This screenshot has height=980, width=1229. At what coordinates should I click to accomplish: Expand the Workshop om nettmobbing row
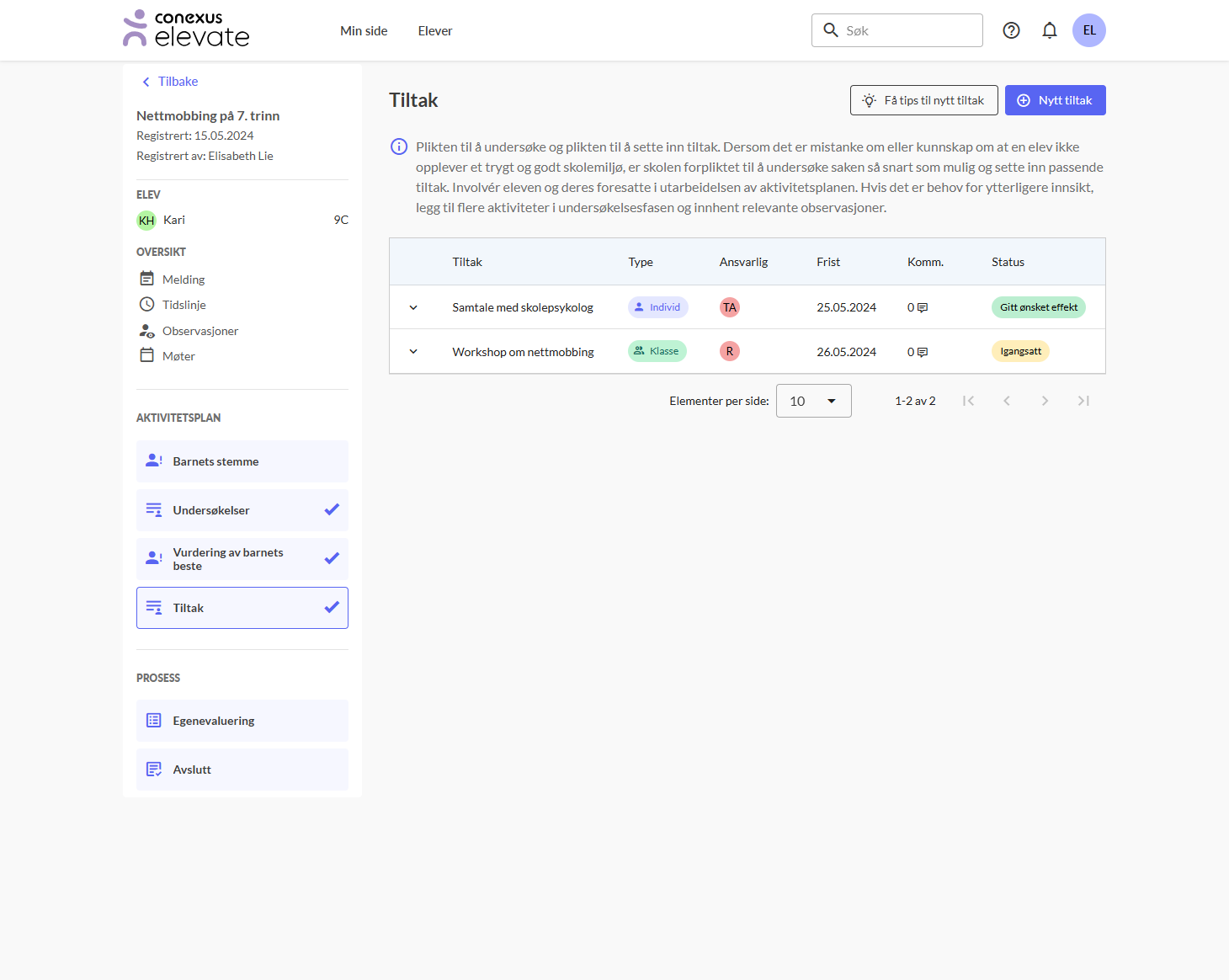pyautogui.click(x=413, y=352)
